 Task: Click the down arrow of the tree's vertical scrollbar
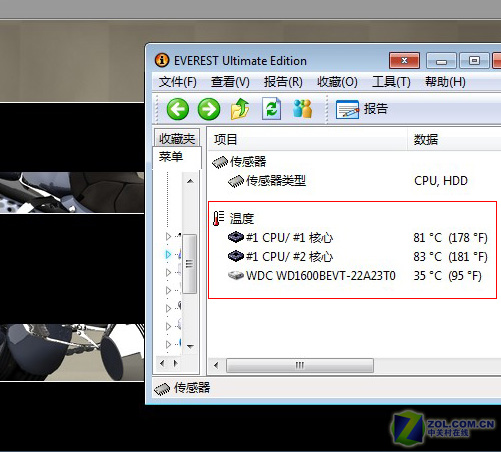190,346
